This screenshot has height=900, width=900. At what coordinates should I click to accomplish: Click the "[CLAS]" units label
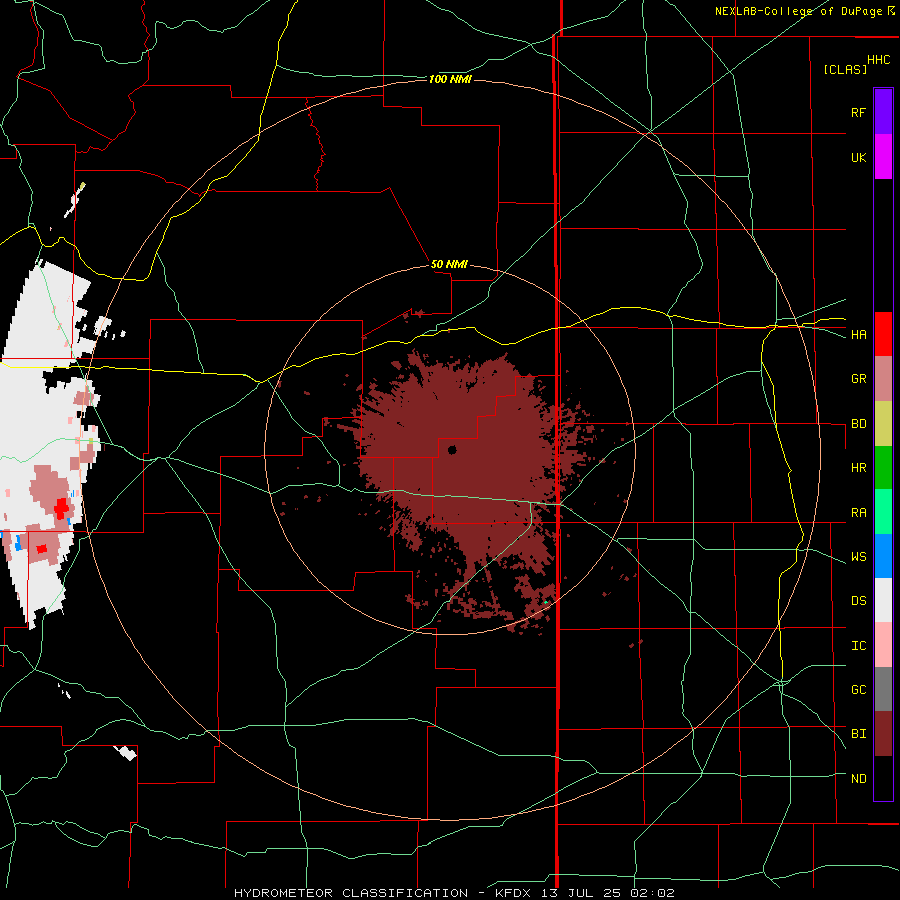pos(845,69)
